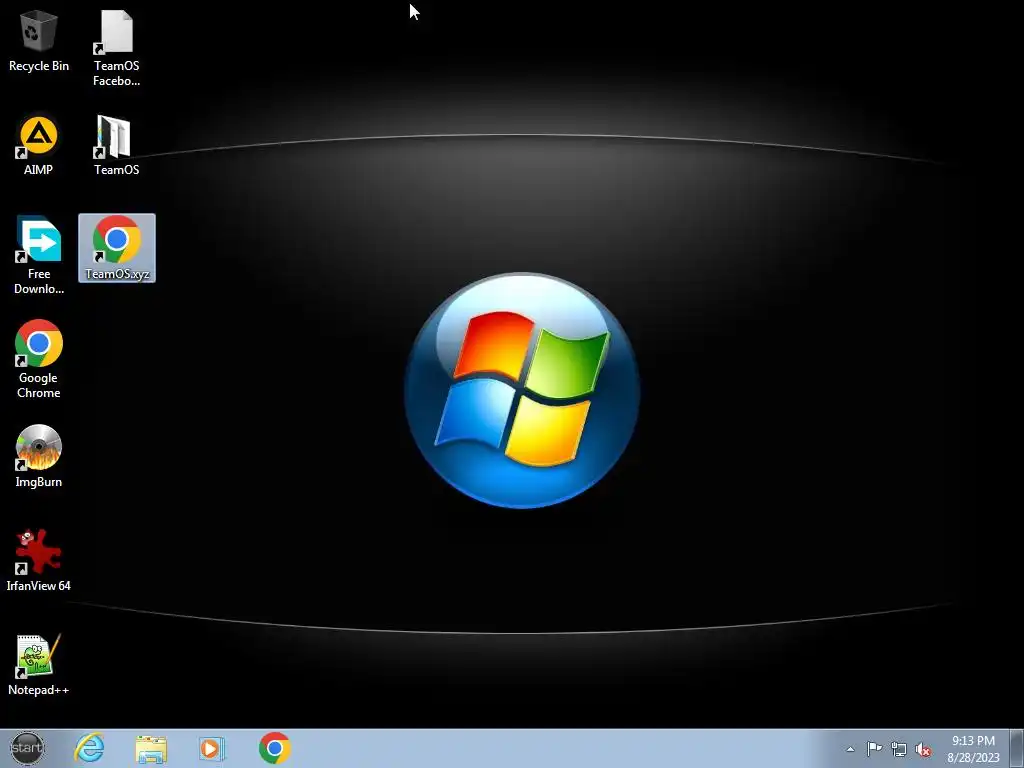This screenshot has width=1024, height=768.
Task: Select the Google Chrome desktop icon
Action: (x=39, y=359)
